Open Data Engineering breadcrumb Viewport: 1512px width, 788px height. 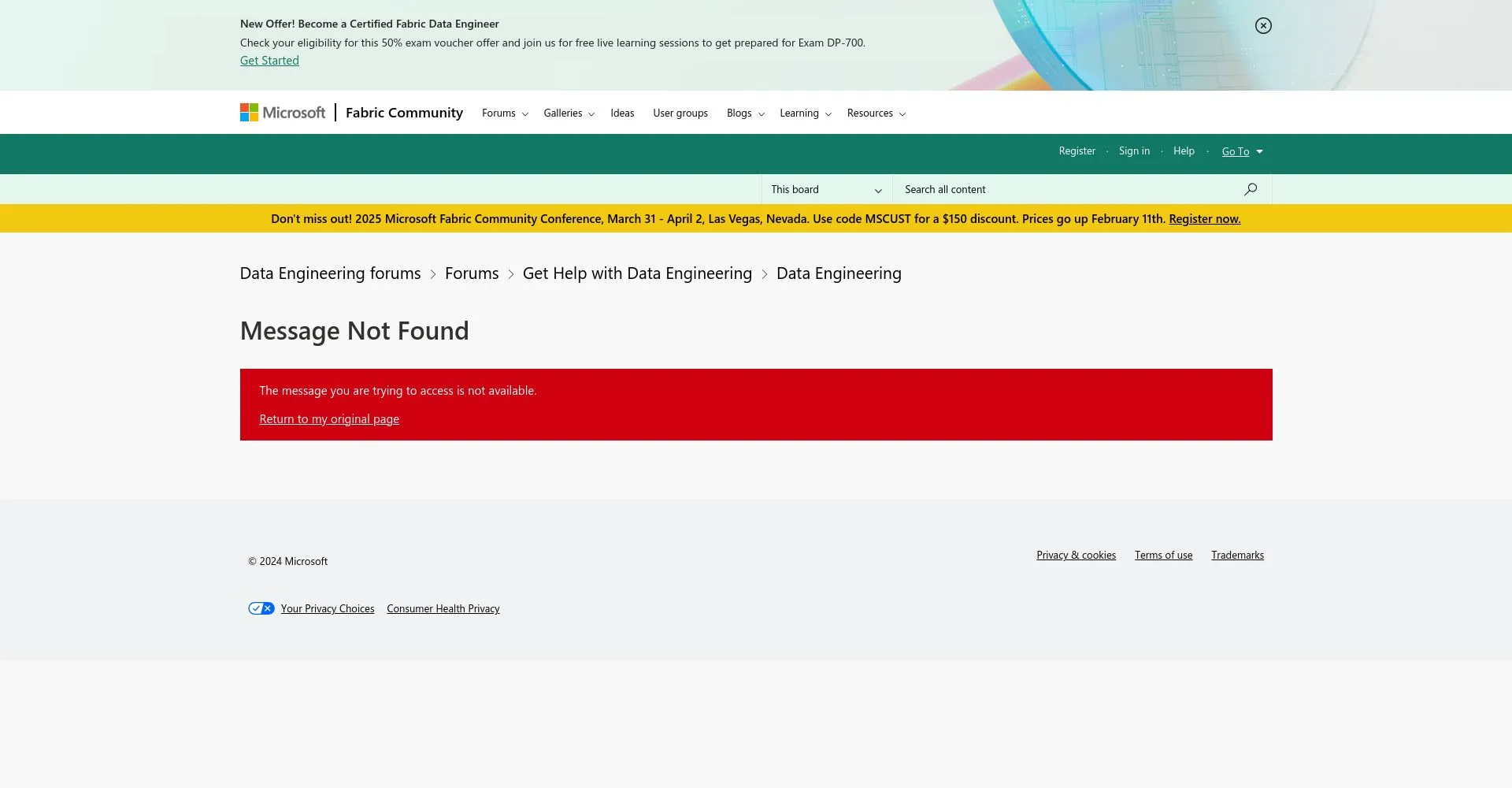(x=839, y=273)
